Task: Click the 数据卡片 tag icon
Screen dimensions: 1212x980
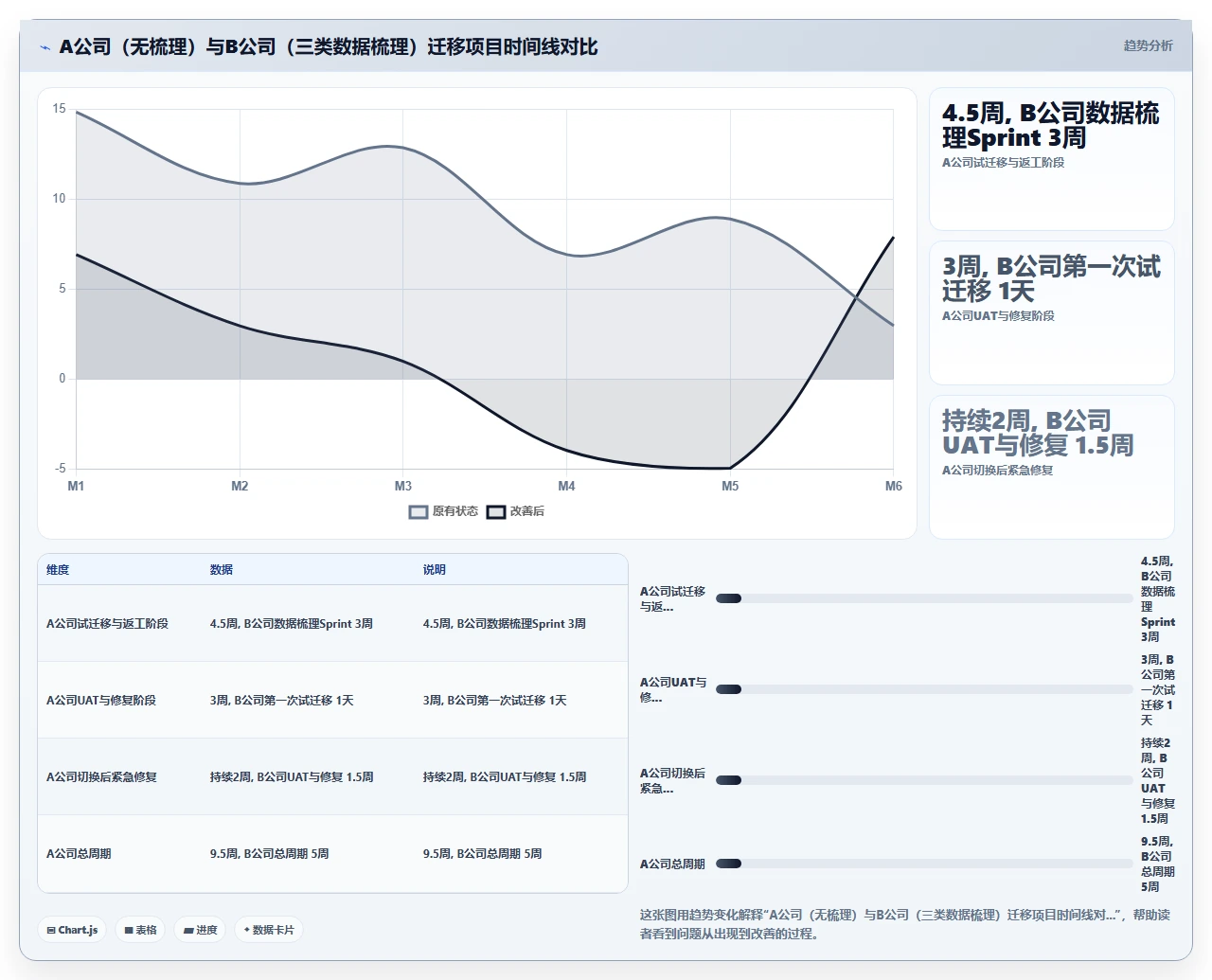Action: (247, 930)
